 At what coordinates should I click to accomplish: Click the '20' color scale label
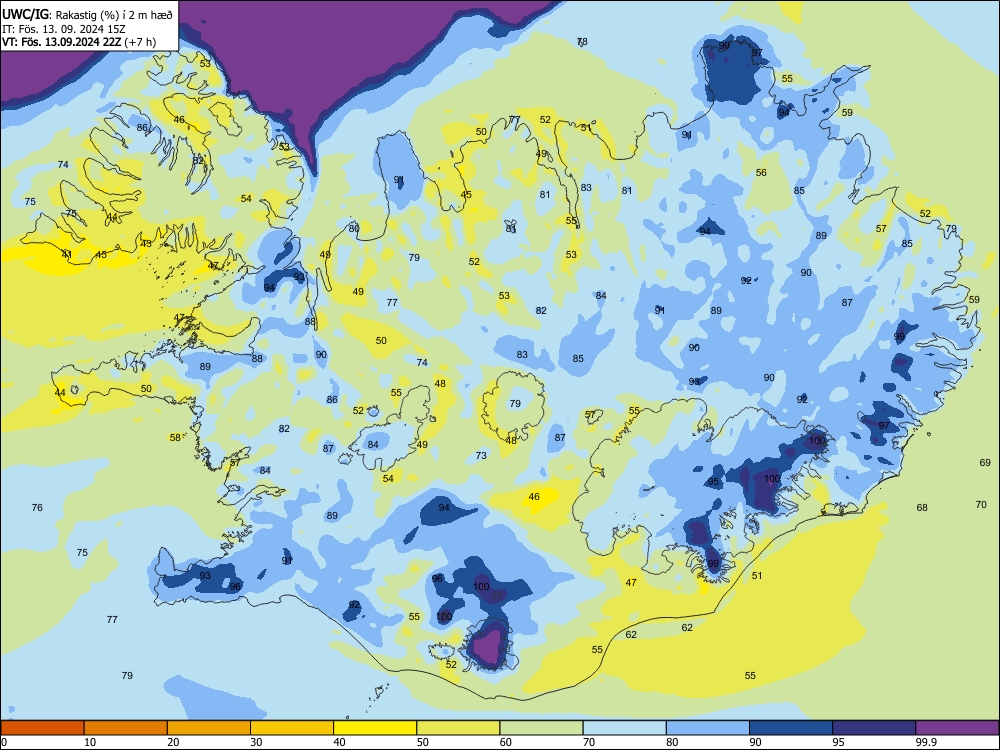click(x=173, y=742)
